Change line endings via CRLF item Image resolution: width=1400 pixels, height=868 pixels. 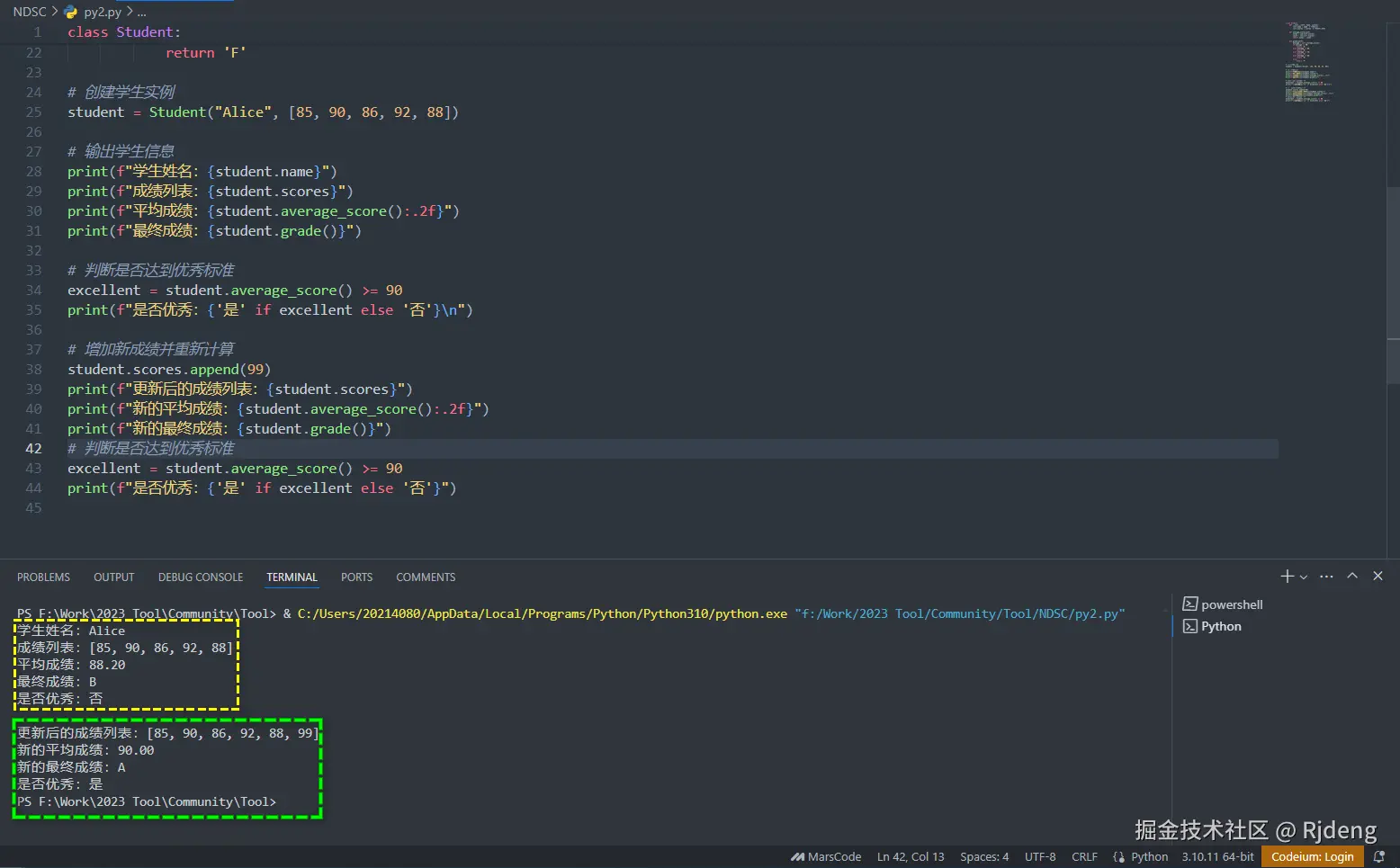[1084, 857]
